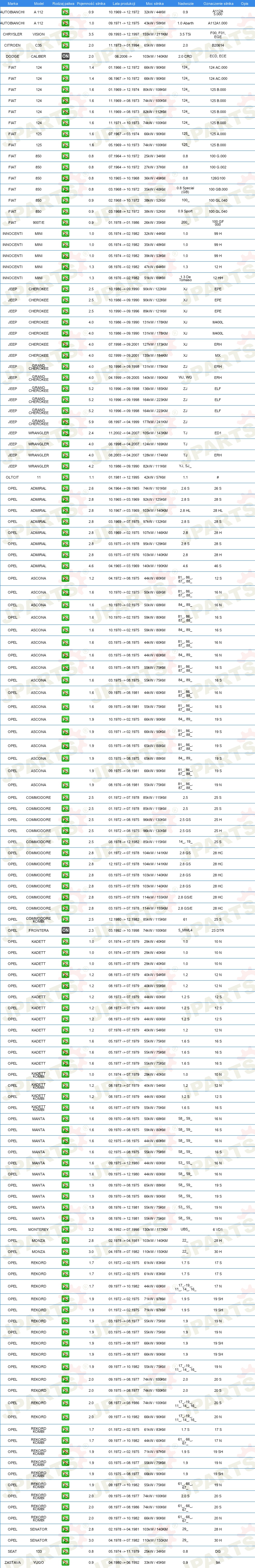Select the 6 VD1 engine code cell

tap(218, 1230)
